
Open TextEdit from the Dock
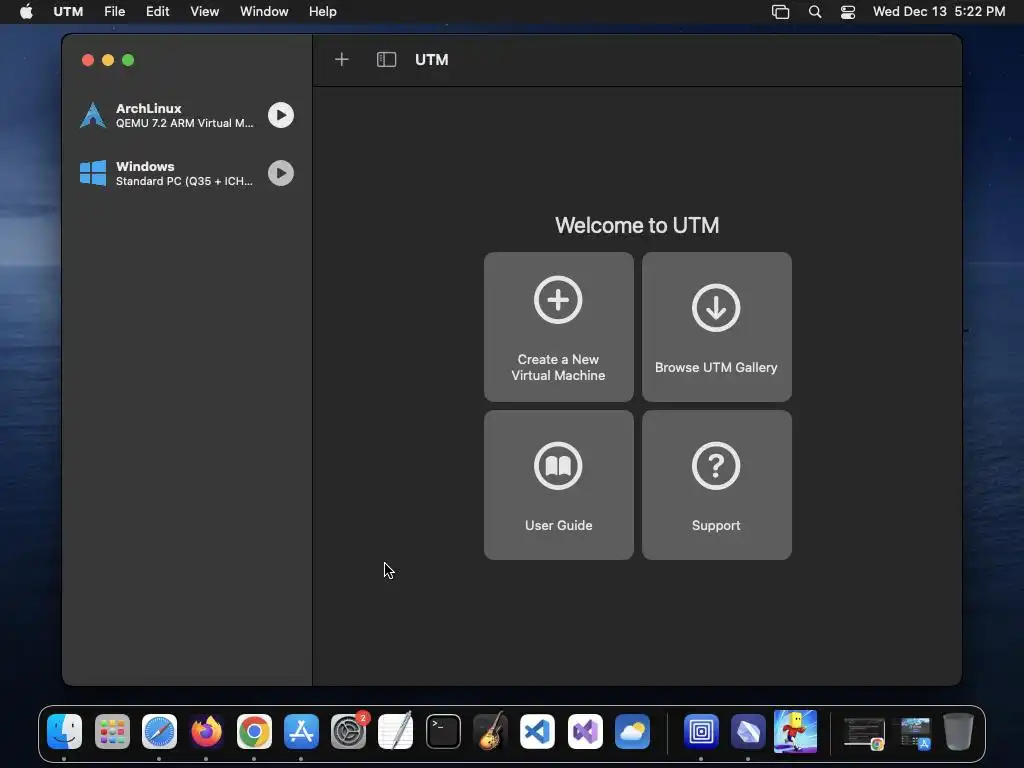point(396,731)
